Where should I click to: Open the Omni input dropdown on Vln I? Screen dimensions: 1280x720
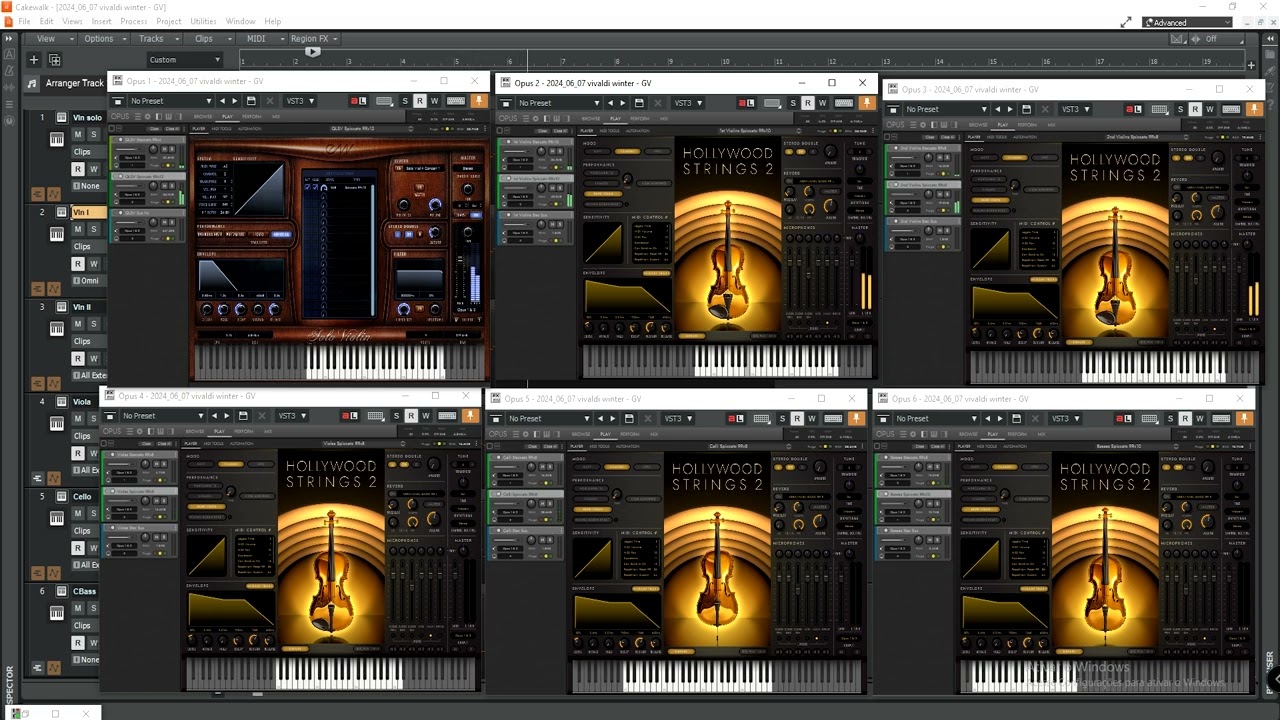(90, 281)
